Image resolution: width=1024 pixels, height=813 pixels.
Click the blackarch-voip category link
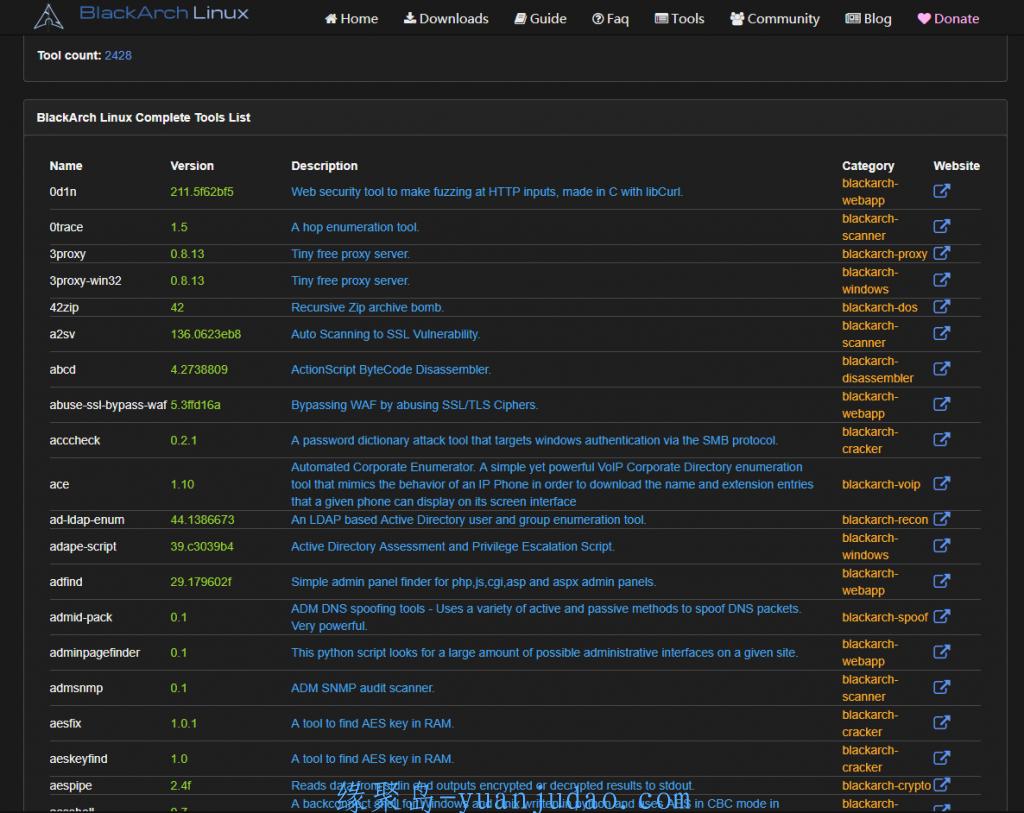[881, 485]
